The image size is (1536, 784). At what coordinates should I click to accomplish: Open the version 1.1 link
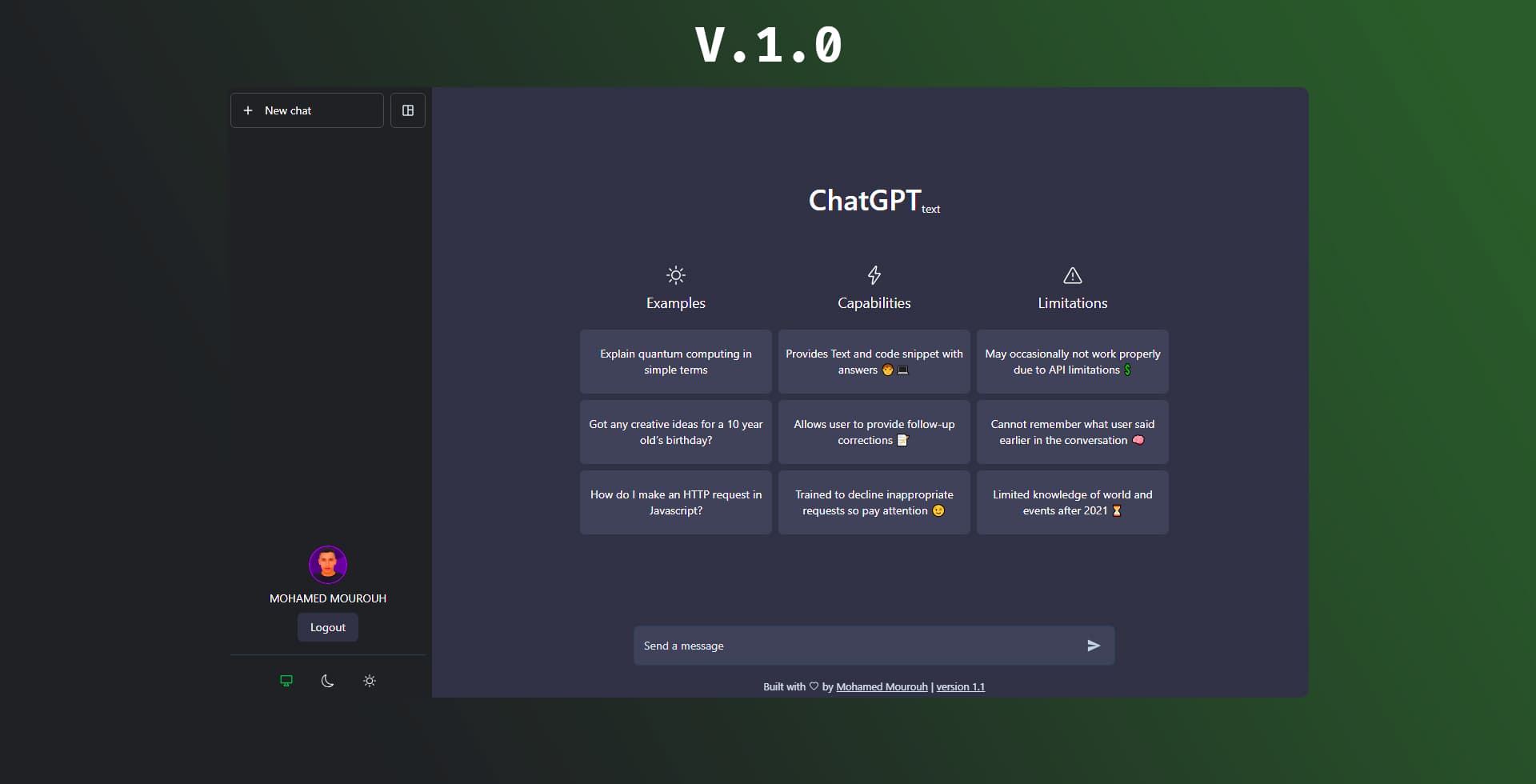(x=960, y=686)
